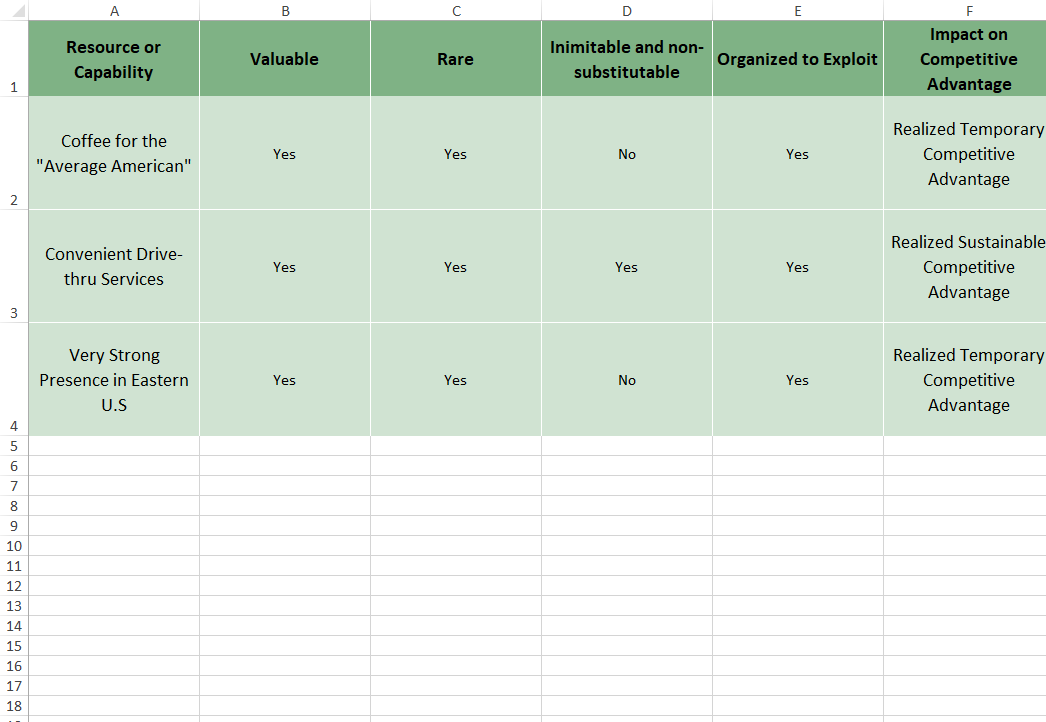This screenshot has height=722, width=1046.
Task: Click the 'Coffee for the Average American' cell
Action: pyautogui.click(x=114, y=153)
